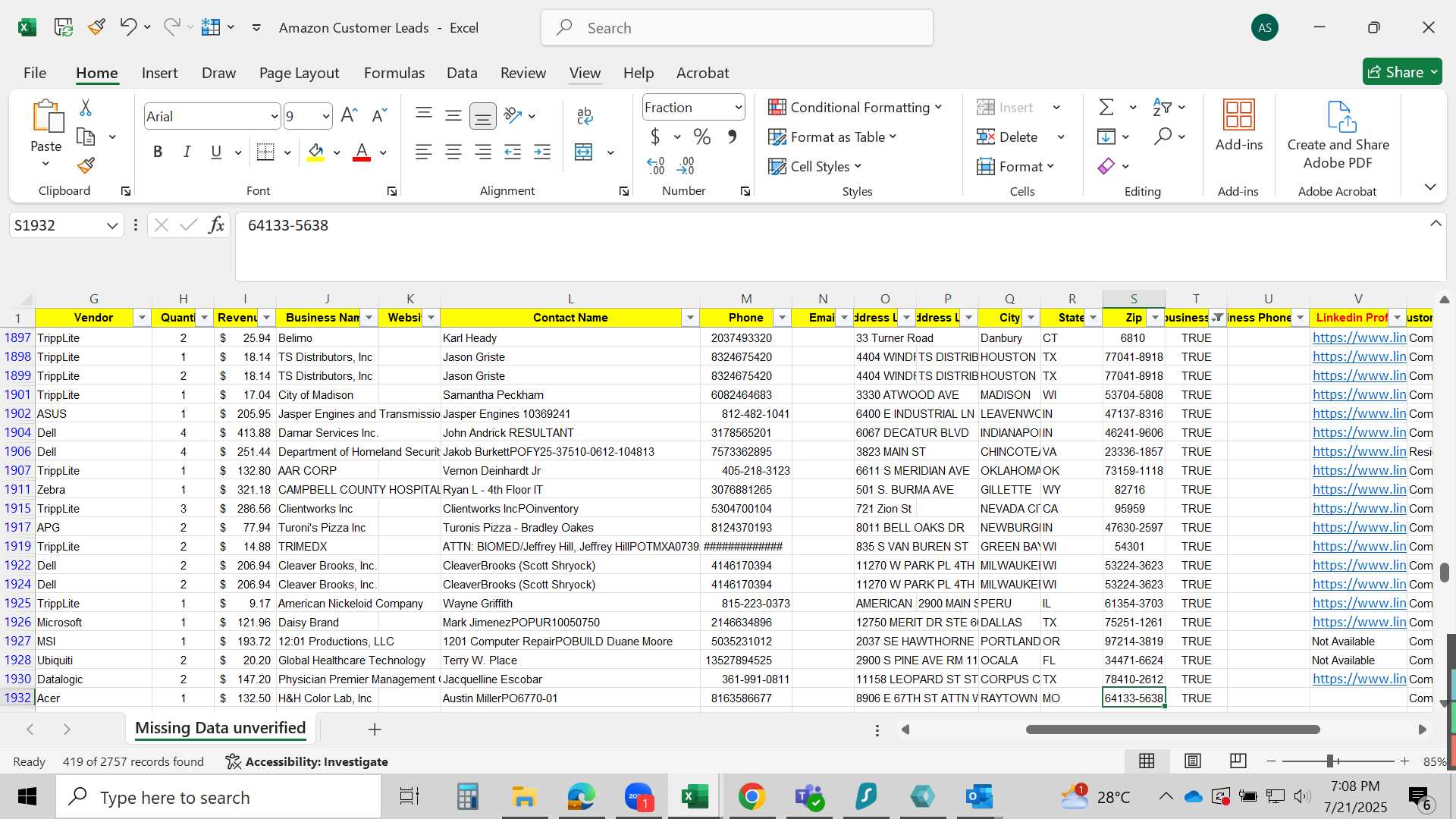Click the Copy icon in Clipboard group
1456x819 pixels.
(x=86, y=137)
